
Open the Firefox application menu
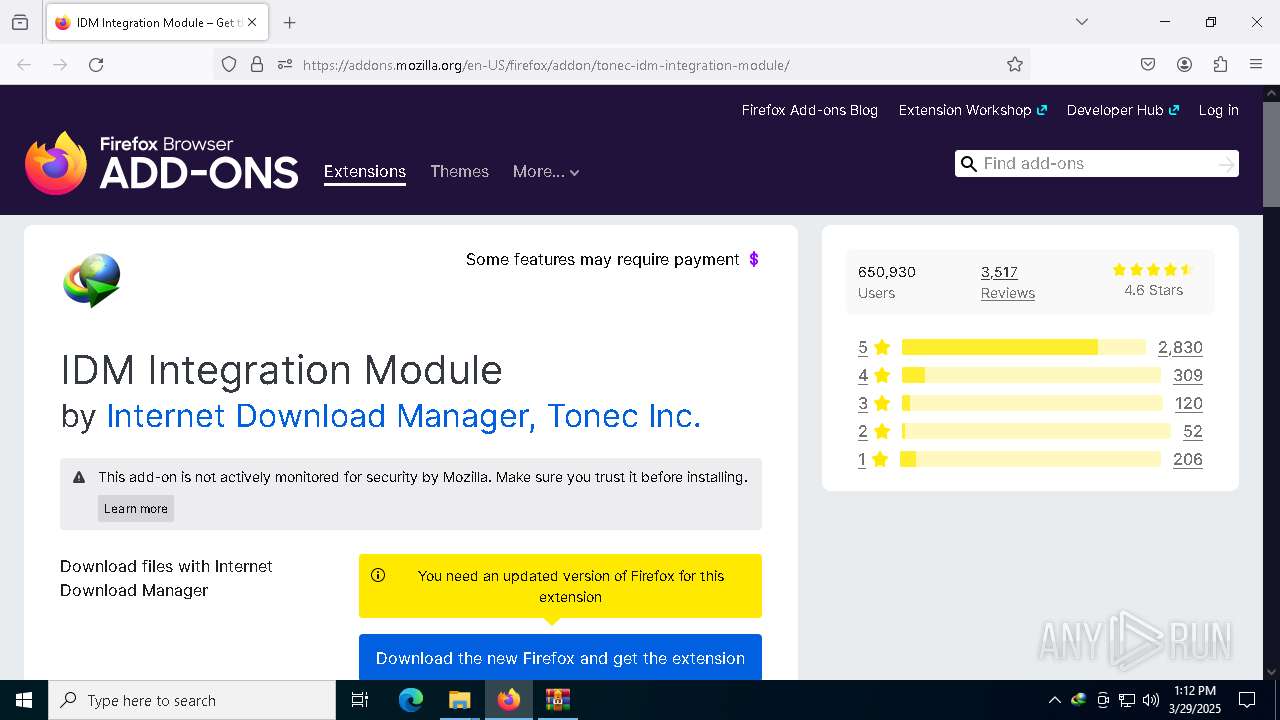pyautogui.click(x=1256, y=64)
